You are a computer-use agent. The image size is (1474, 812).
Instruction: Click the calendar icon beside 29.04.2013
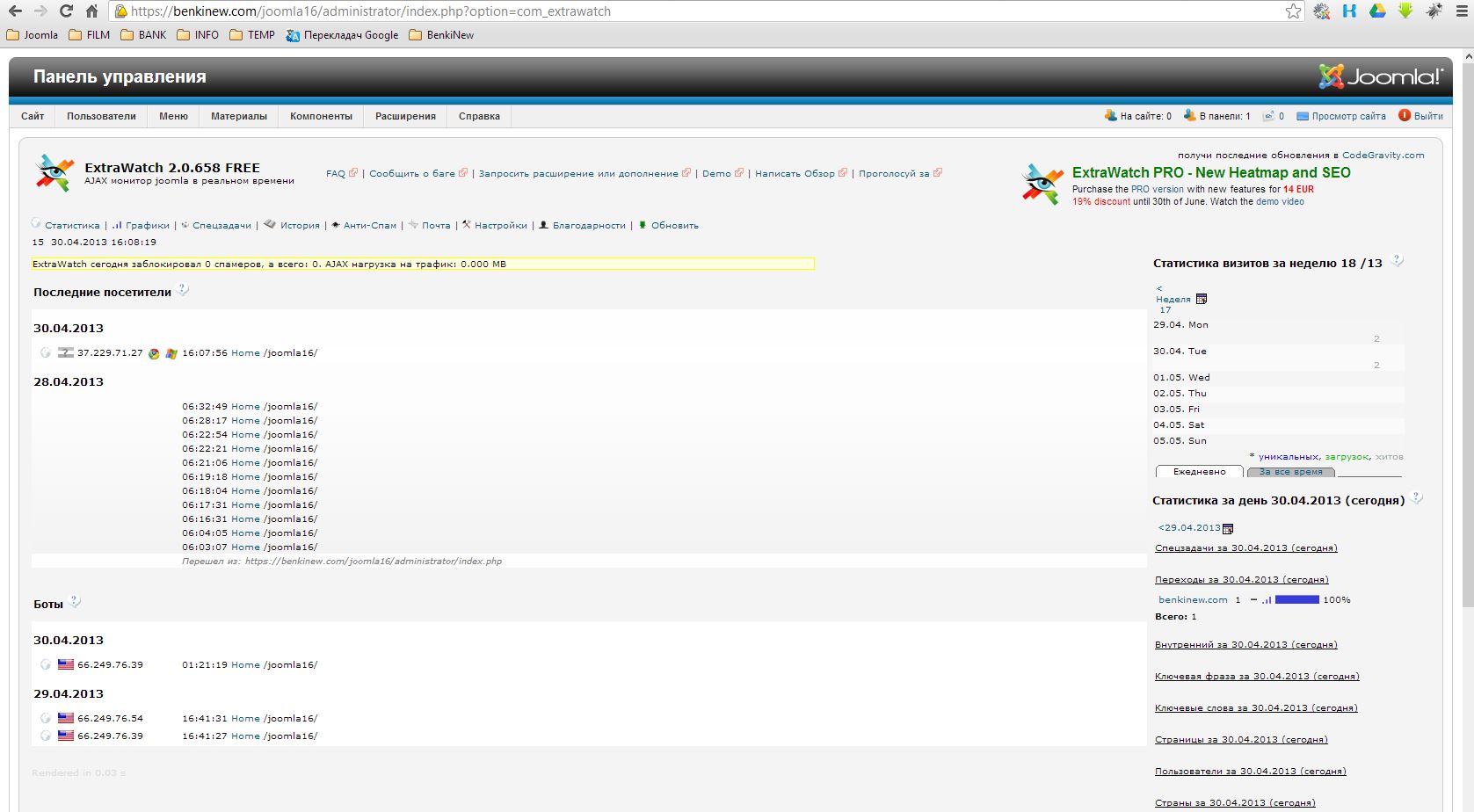coord(1228,528)
